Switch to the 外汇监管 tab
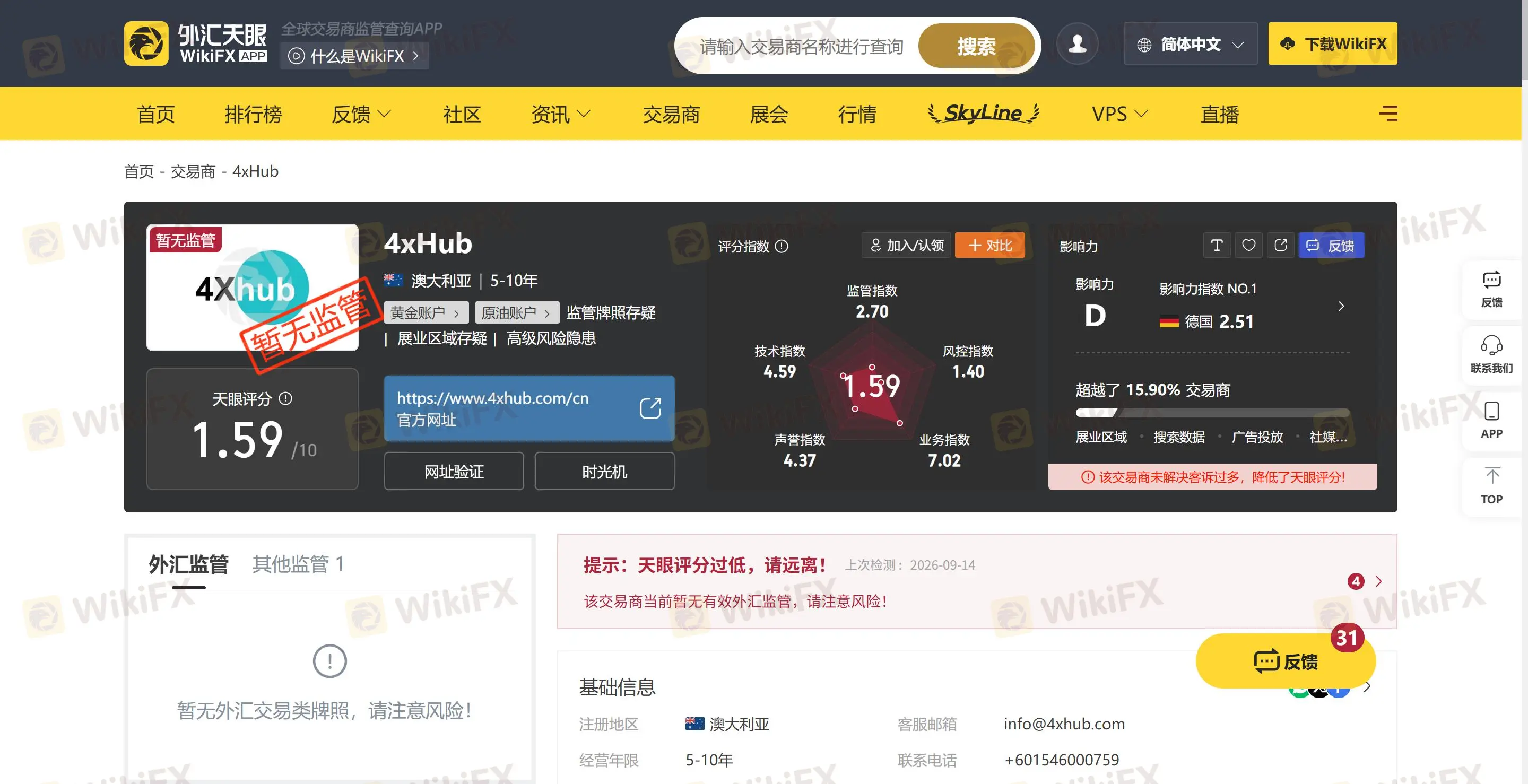Image resolution: width=1528 pixels, height=784 pixels. tap(189, 564)
